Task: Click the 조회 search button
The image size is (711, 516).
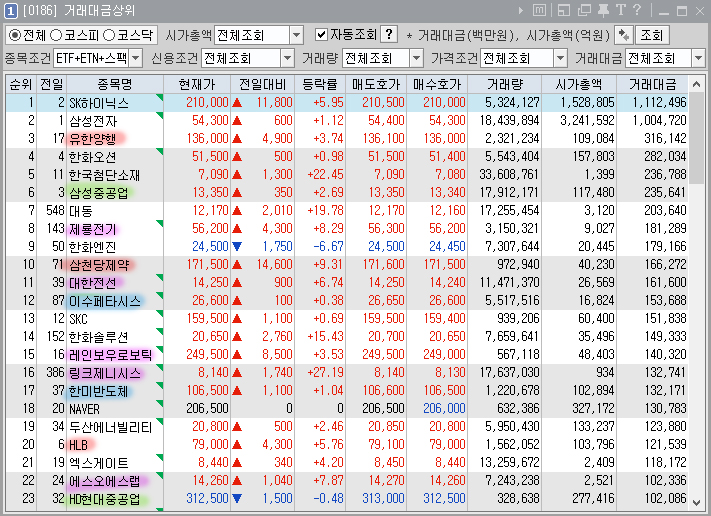Action: [x=652, y=35]
